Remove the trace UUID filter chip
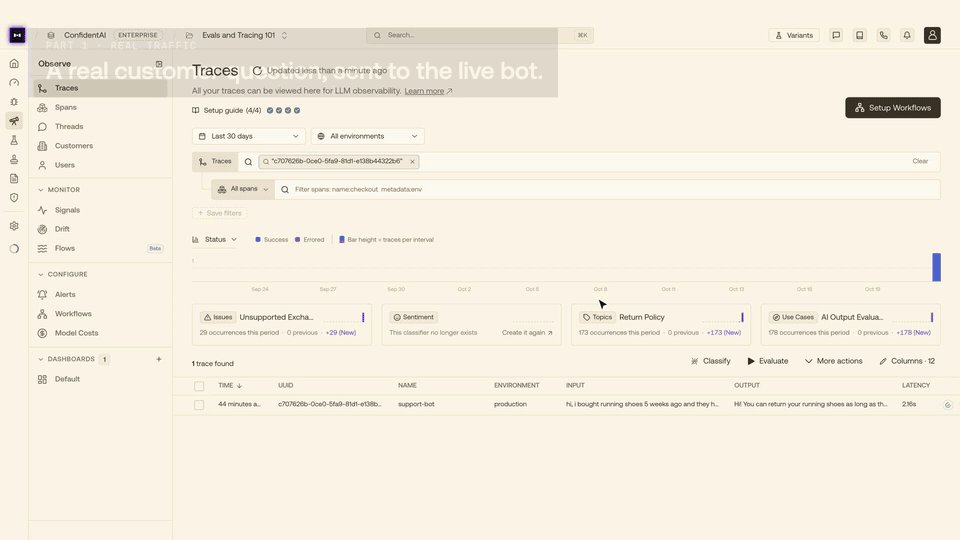This screenshot has width=960, height=540. point(413,162)
